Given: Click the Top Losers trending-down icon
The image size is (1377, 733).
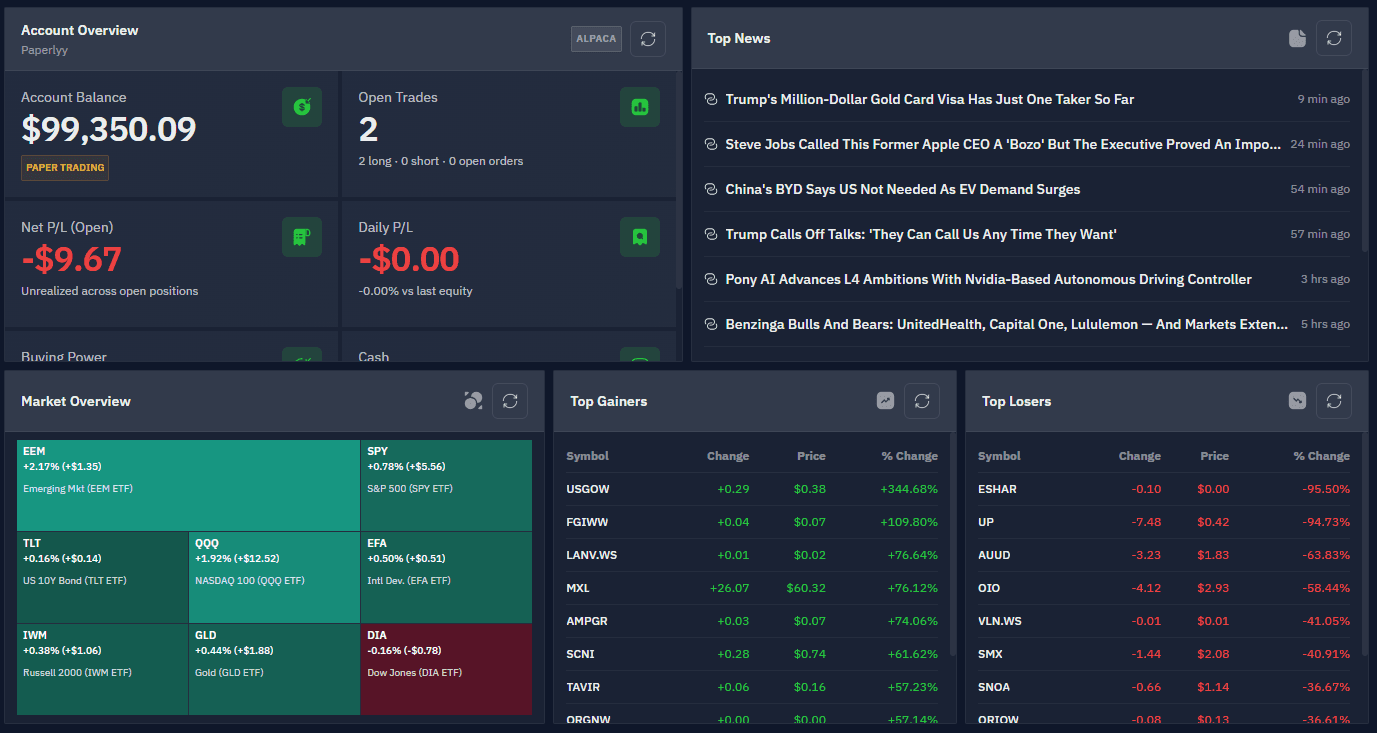Looking at the screenshot, I should [x=1297, y=401].
